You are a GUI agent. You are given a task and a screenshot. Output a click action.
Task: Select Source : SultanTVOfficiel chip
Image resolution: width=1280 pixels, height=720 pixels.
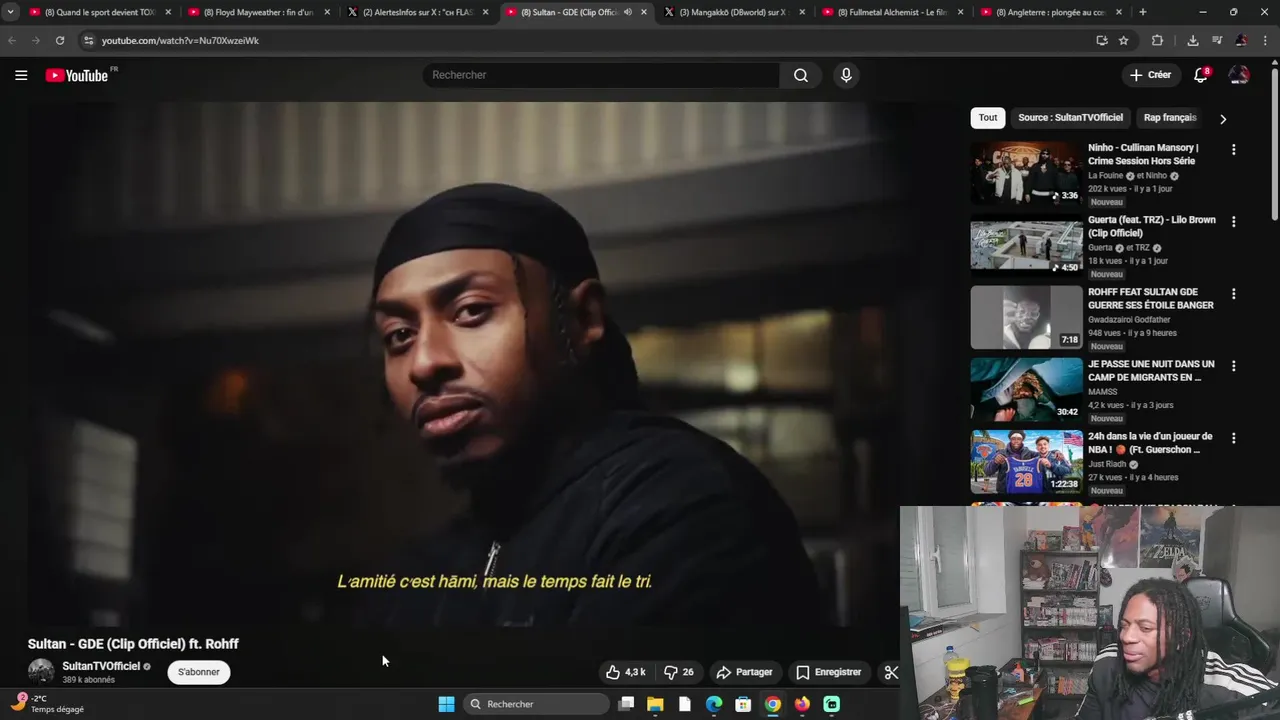[x=1070, y=117]
